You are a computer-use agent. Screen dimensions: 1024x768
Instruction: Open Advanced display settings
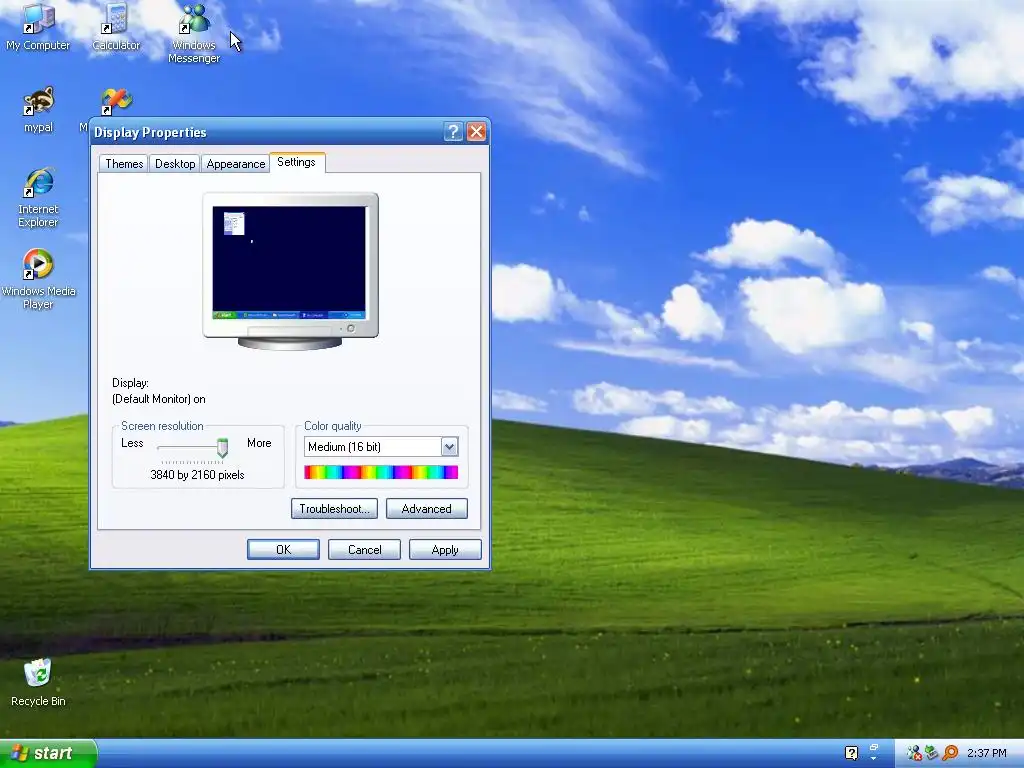point(426,509)
